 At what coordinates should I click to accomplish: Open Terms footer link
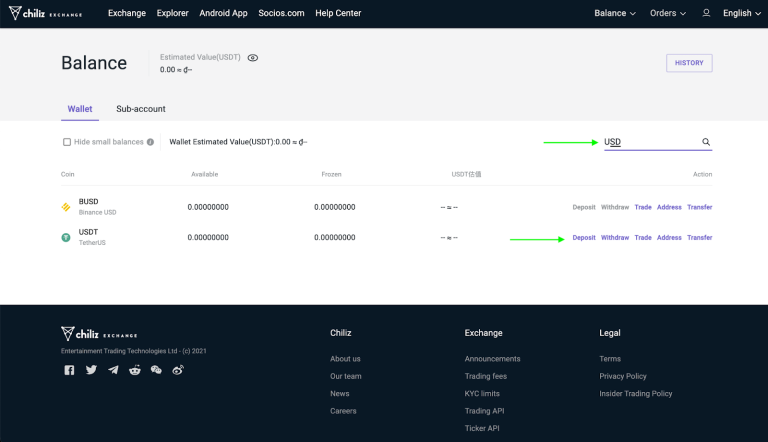tap(610, 359)
